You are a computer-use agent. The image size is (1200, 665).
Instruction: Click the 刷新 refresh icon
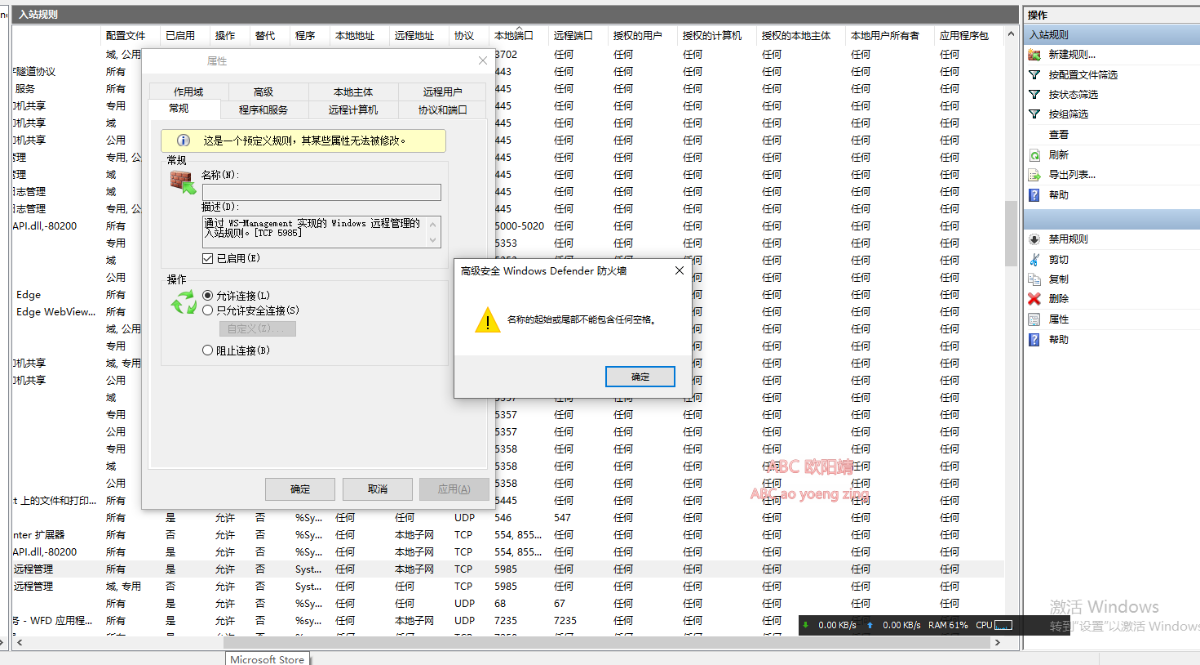coord(1034,155)
